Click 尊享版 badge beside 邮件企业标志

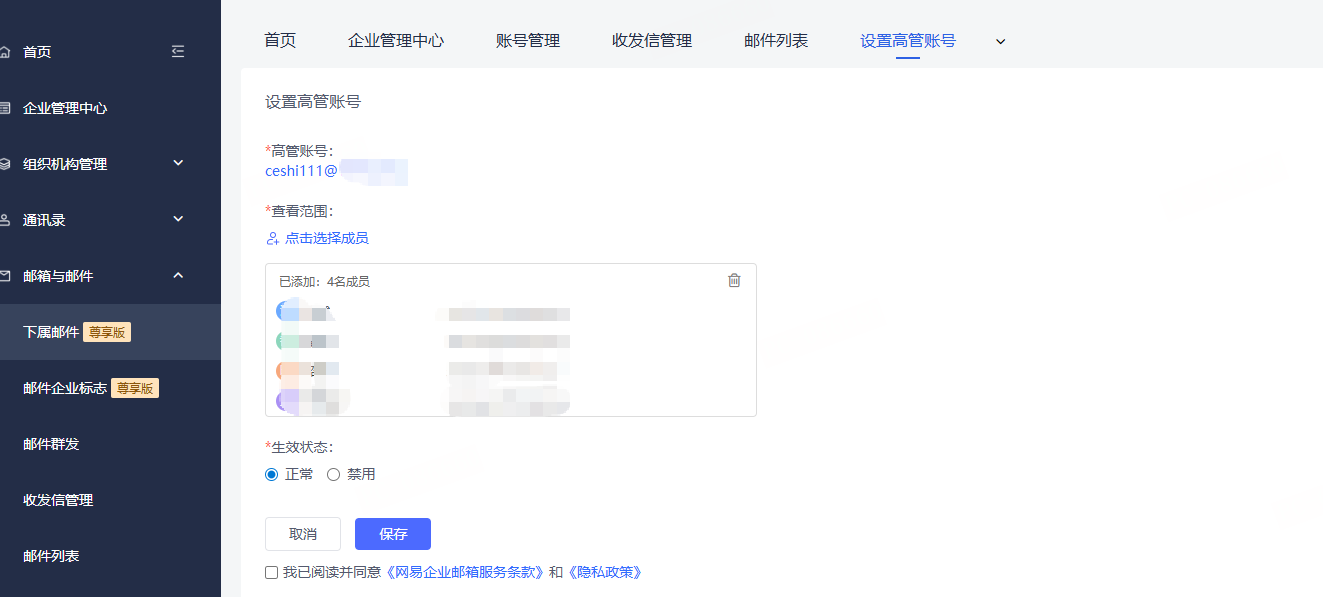pyautogui.click(x=135, y=388)
